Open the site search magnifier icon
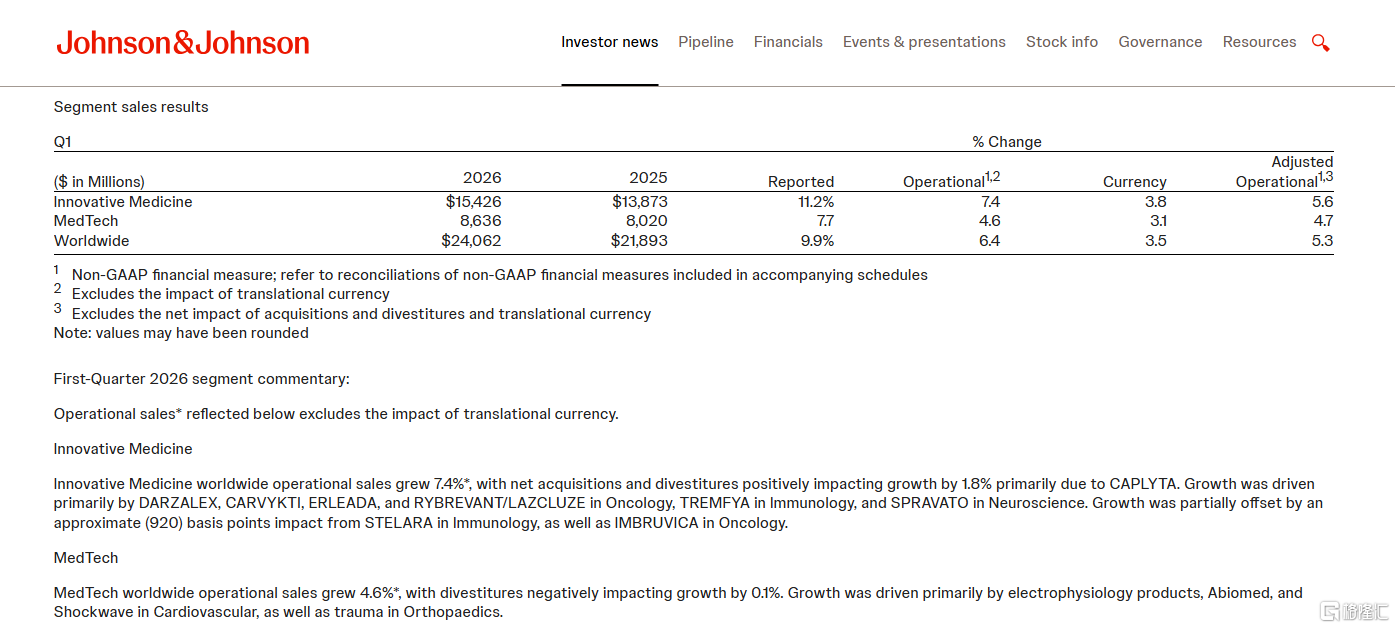 click(1320, 43)
